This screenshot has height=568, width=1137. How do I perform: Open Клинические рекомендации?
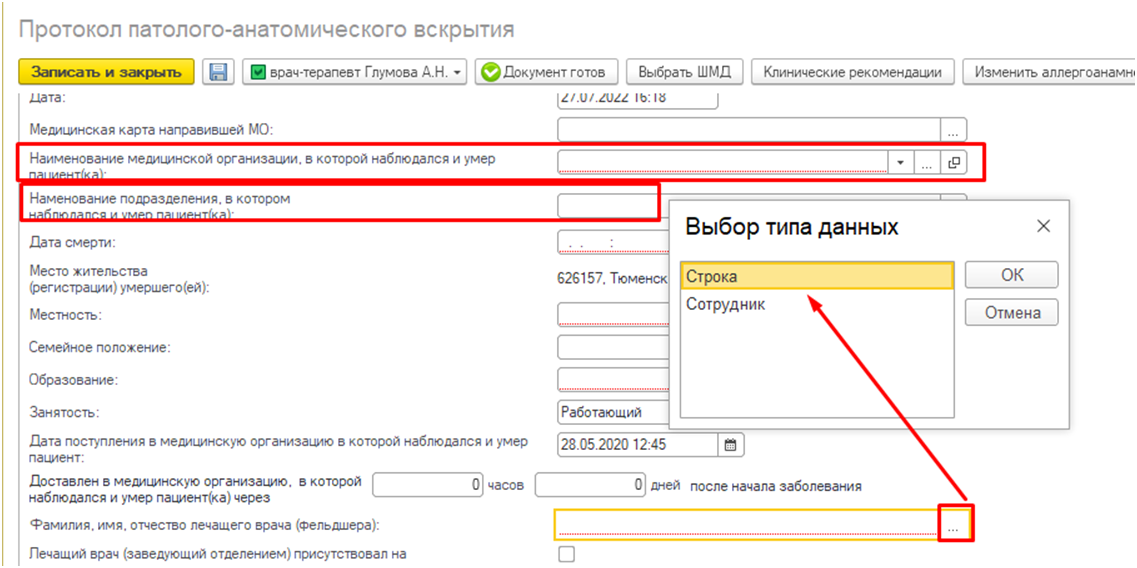point(852,72)
